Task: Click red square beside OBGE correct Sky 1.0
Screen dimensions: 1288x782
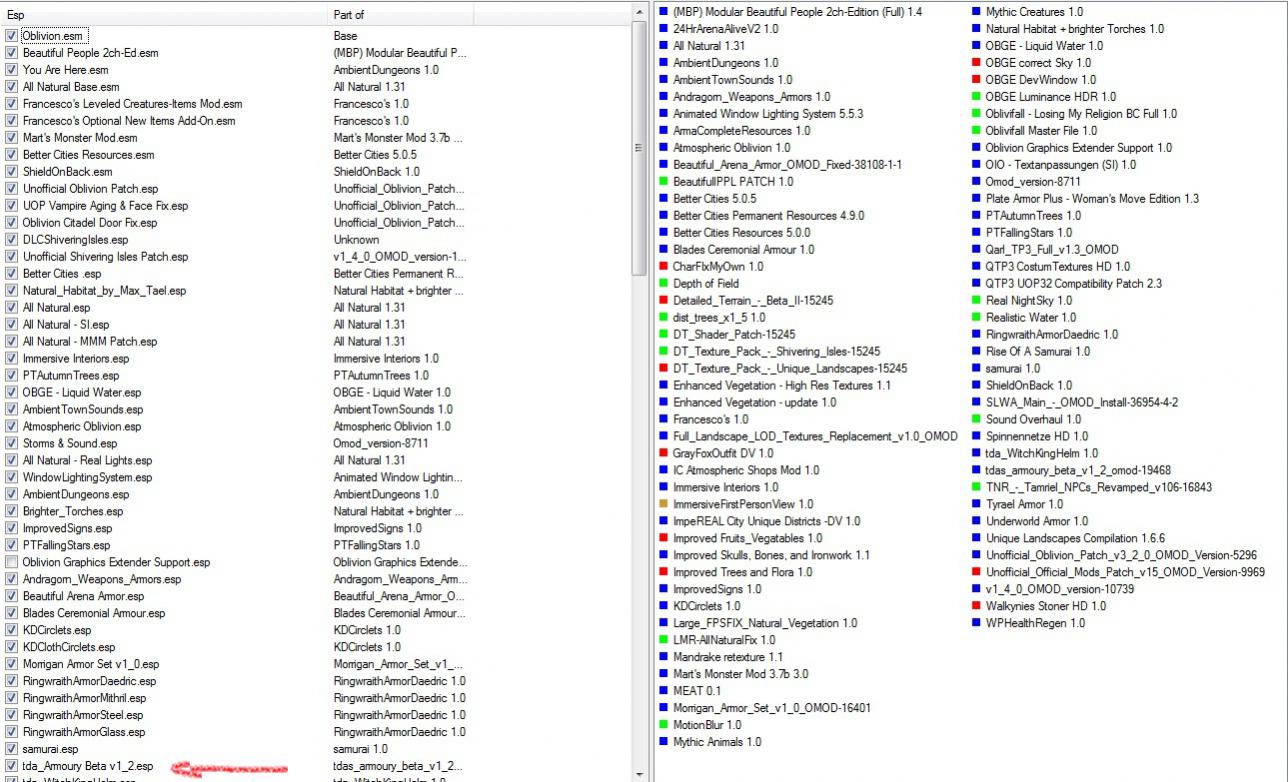Action: (976, 63)
